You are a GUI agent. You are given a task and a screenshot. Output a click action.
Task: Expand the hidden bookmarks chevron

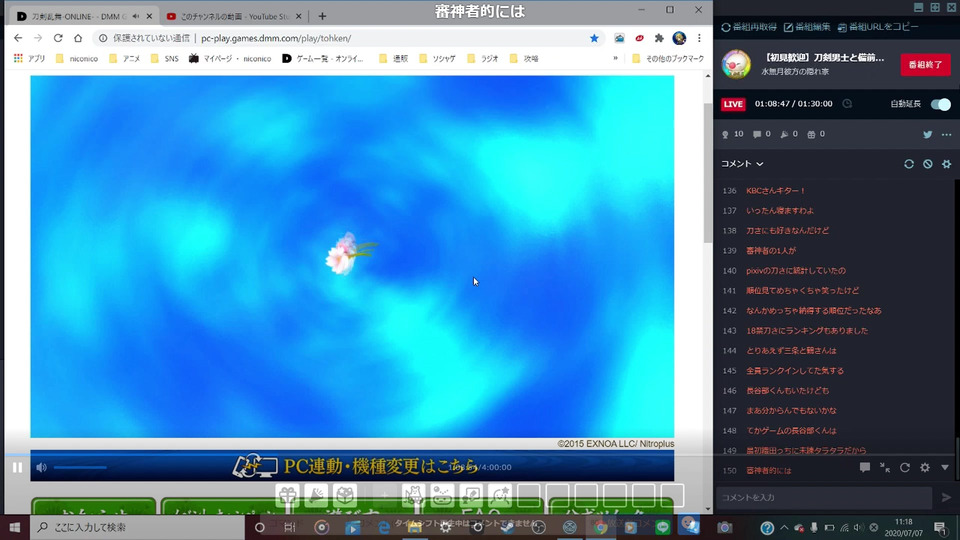[x=615, y=59]
